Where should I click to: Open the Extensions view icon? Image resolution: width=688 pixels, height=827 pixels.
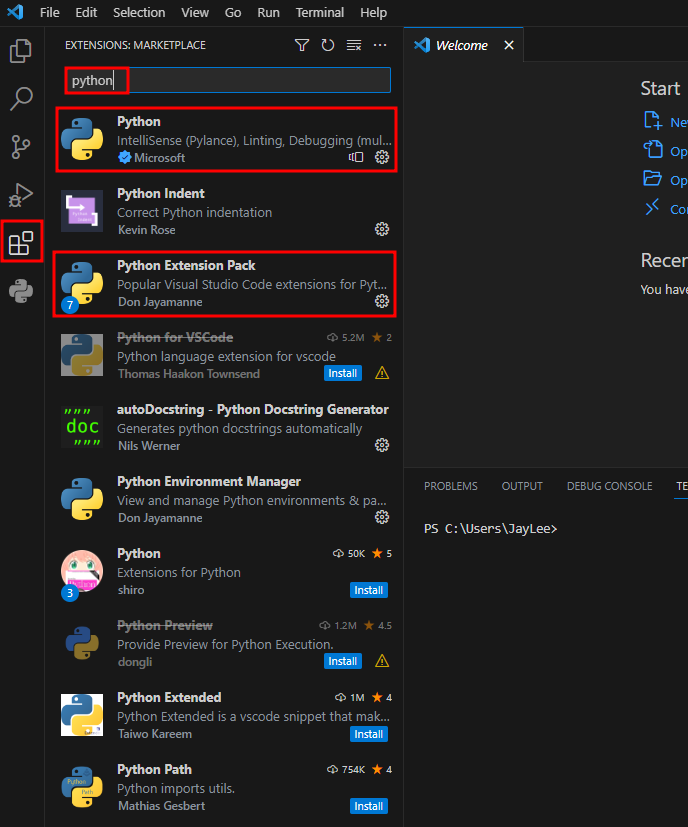[21, 243]
